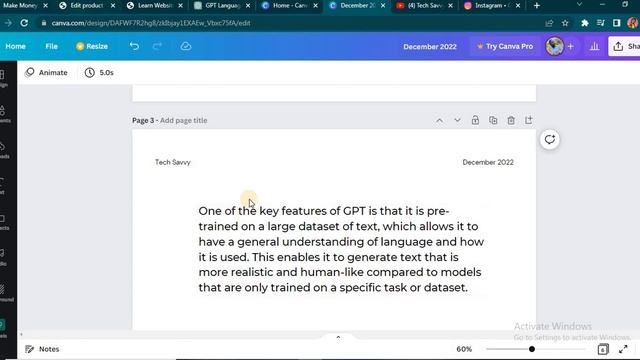640x360 pixels.
Task: Redo the action in Canva toolbar
Action: [157, 46]
